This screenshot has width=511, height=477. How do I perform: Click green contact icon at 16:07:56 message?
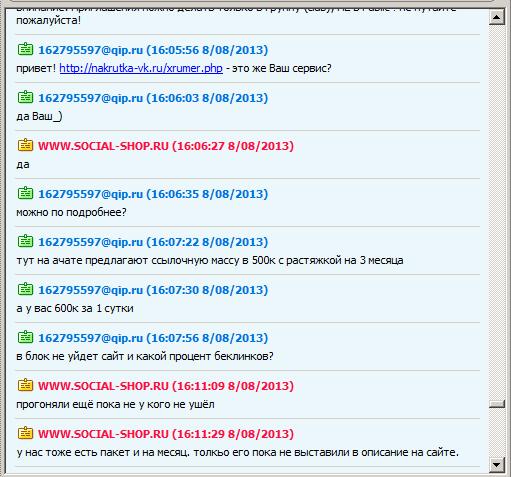pos(25,337)
